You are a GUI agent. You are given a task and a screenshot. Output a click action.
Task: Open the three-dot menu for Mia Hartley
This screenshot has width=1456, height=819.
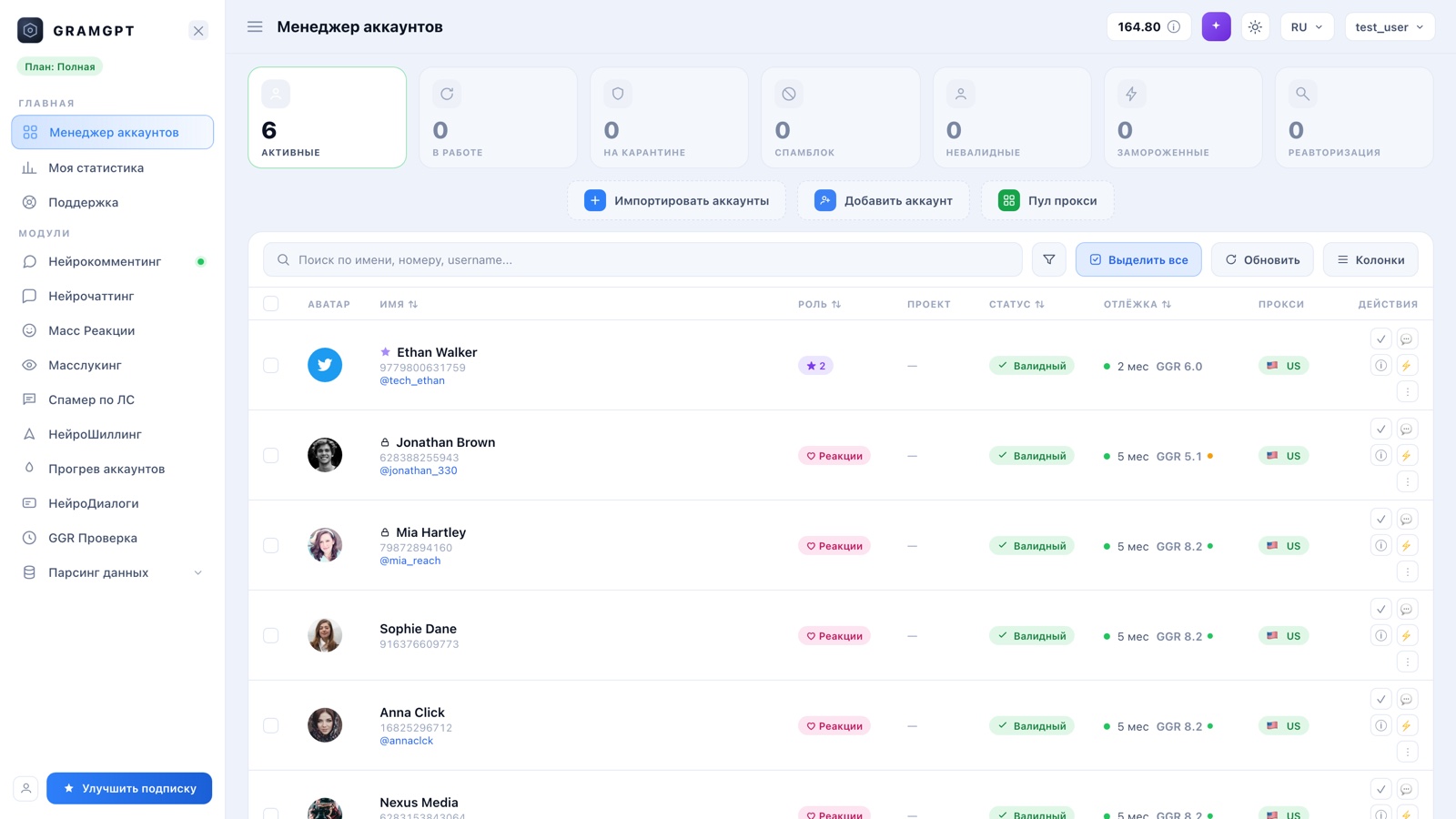point(1407,572)
